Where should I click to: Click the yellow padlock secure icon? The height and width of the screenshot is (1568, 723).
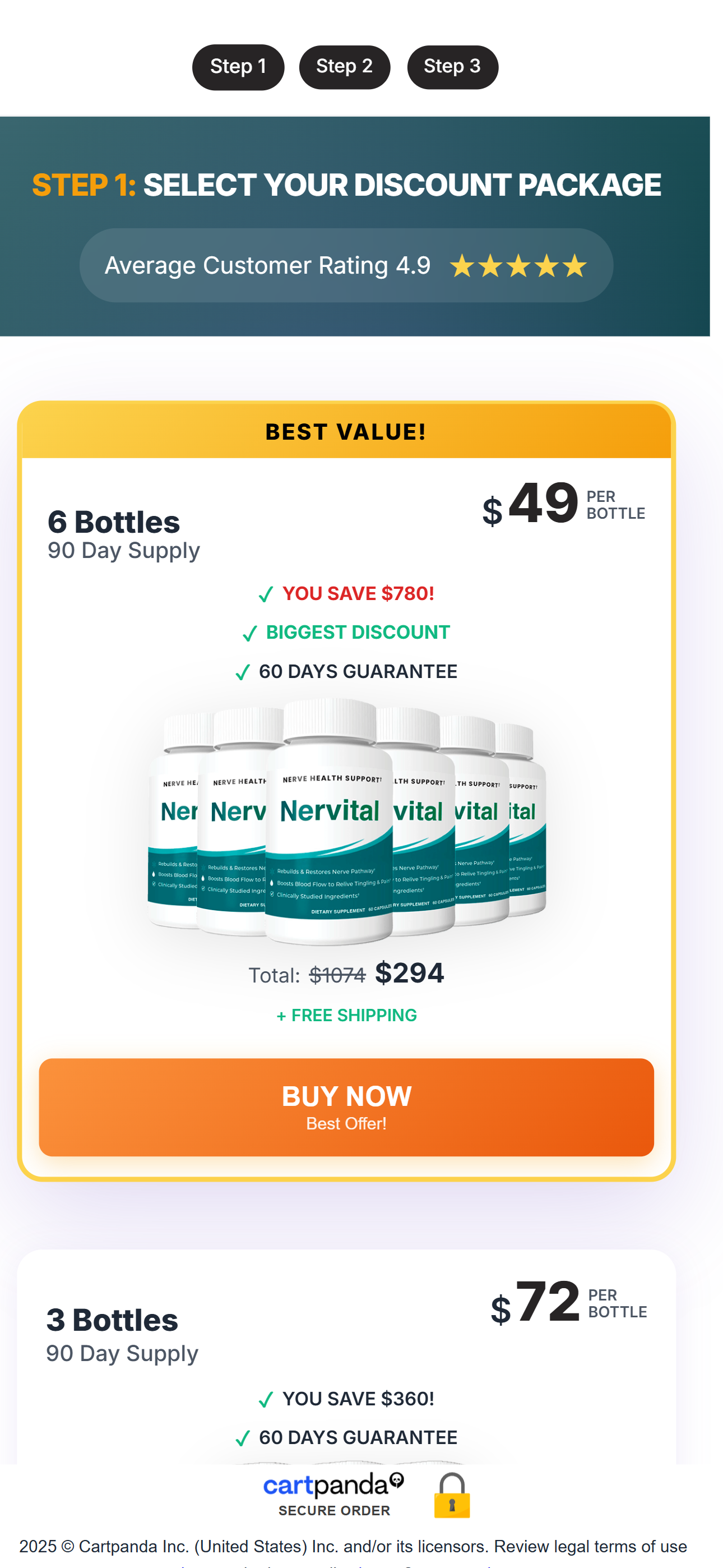[452, 1496]
